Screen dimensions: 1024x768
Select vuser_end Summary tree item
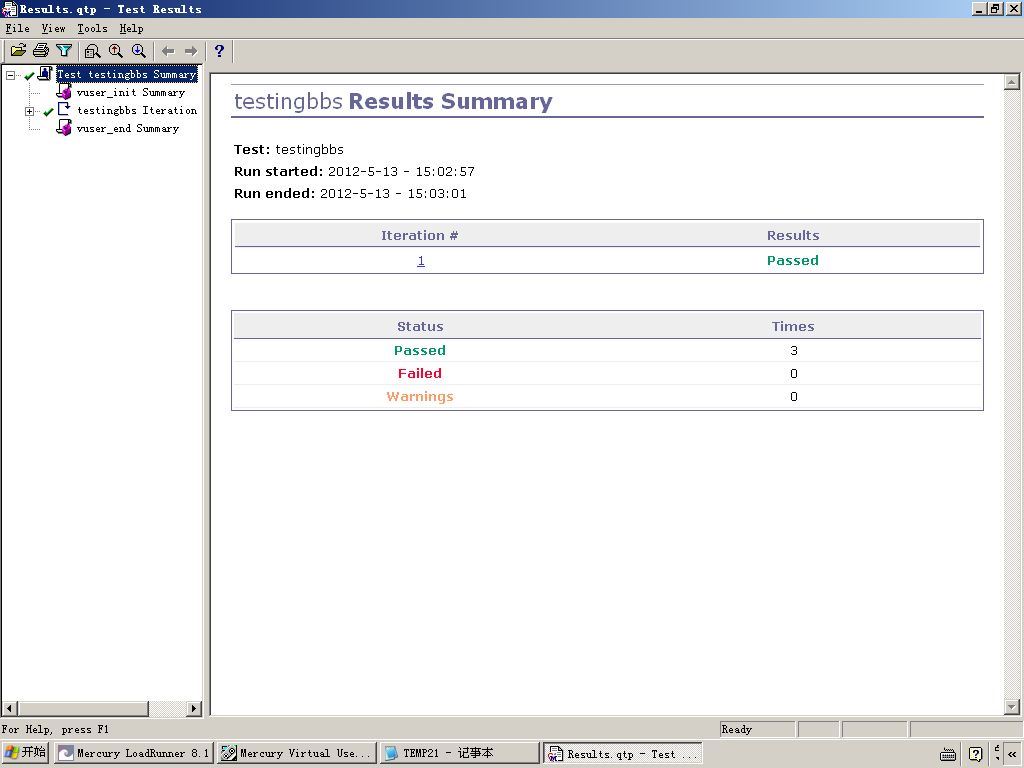128,129
